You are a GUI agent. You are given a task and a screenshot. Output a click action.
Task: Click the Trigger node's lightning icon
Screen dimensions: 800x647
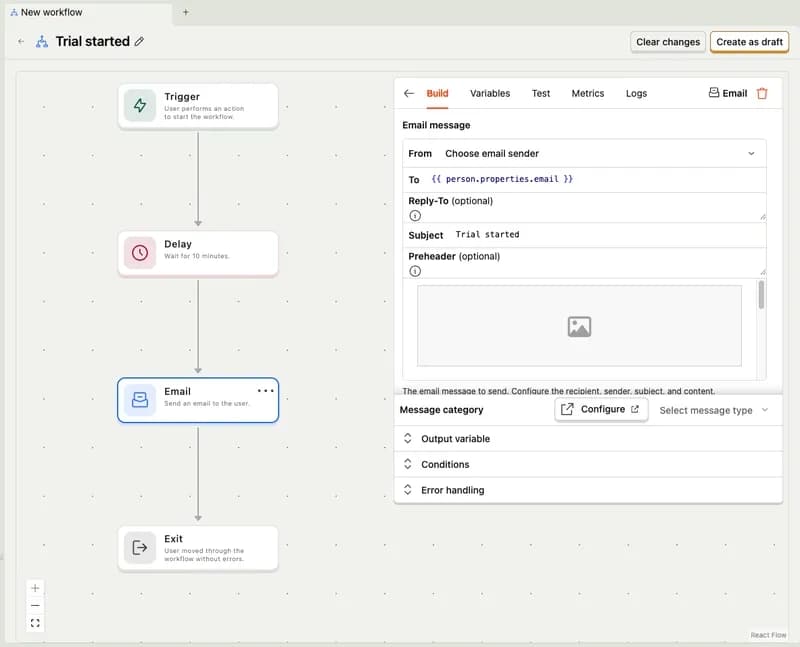(140, 105)
